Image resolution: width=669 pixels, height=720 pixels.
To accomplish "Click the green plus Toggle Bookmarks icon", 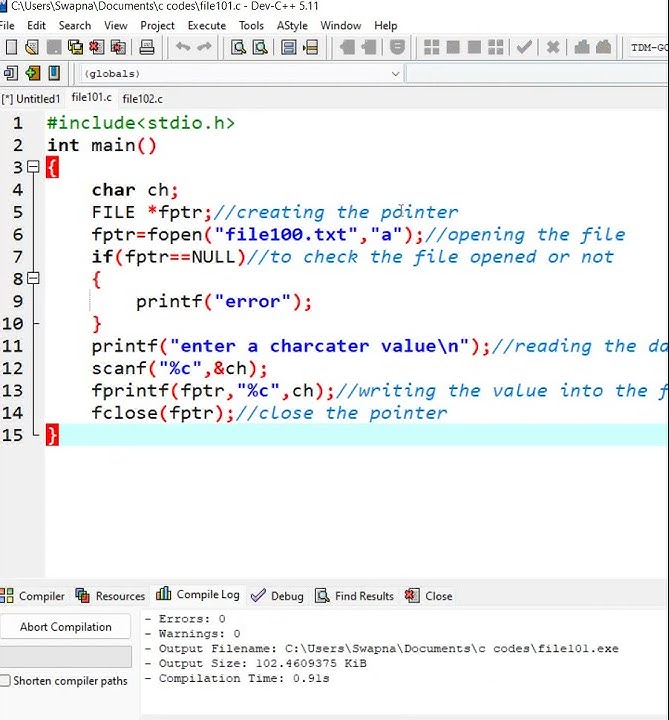I will (33, 73).
